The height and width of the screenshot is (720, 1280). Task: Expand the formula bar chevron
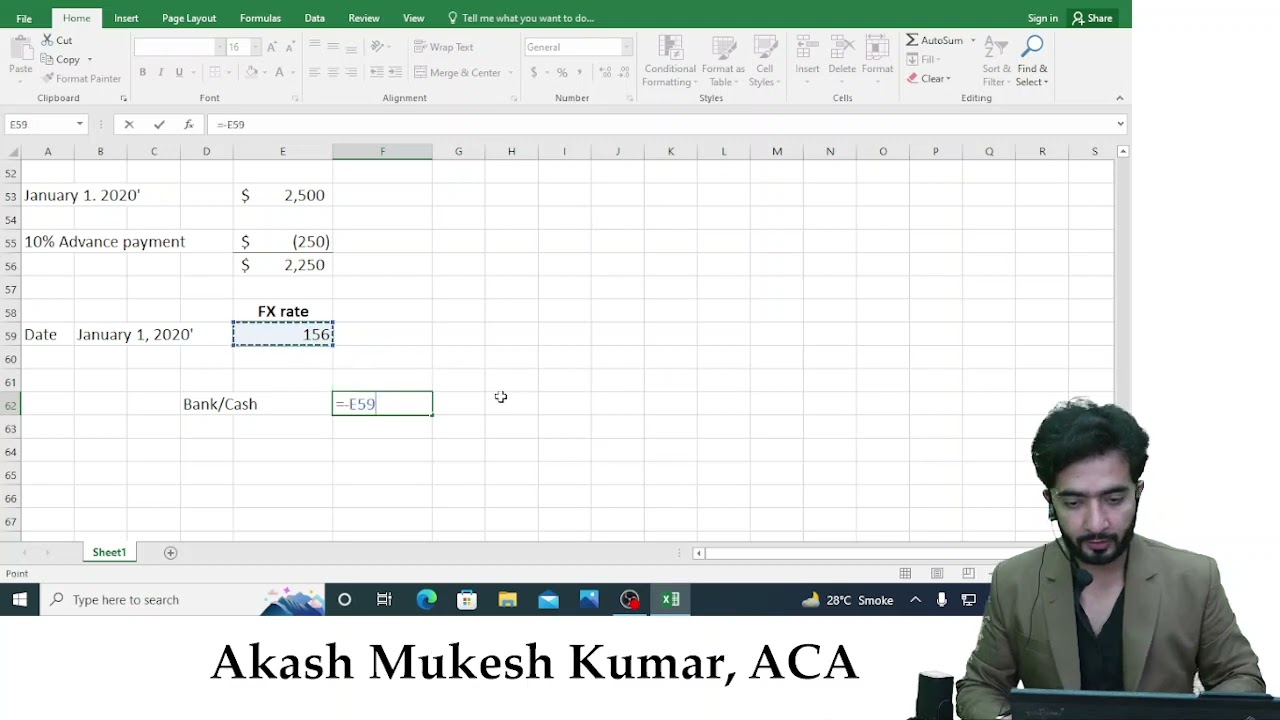click(1120, 124)
